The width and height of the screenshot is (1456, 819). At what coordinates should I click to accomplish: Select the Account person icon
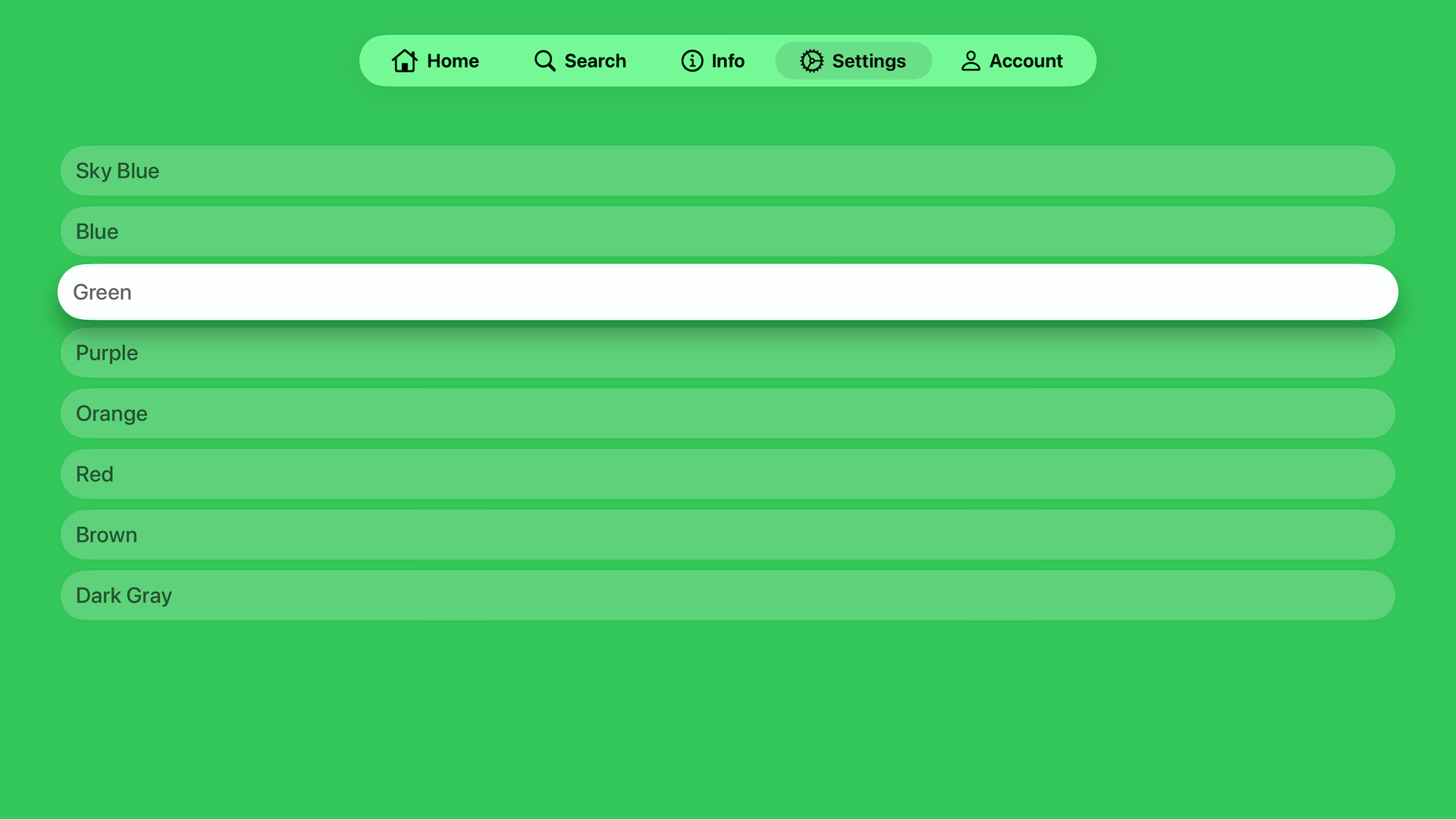[970, 61]
